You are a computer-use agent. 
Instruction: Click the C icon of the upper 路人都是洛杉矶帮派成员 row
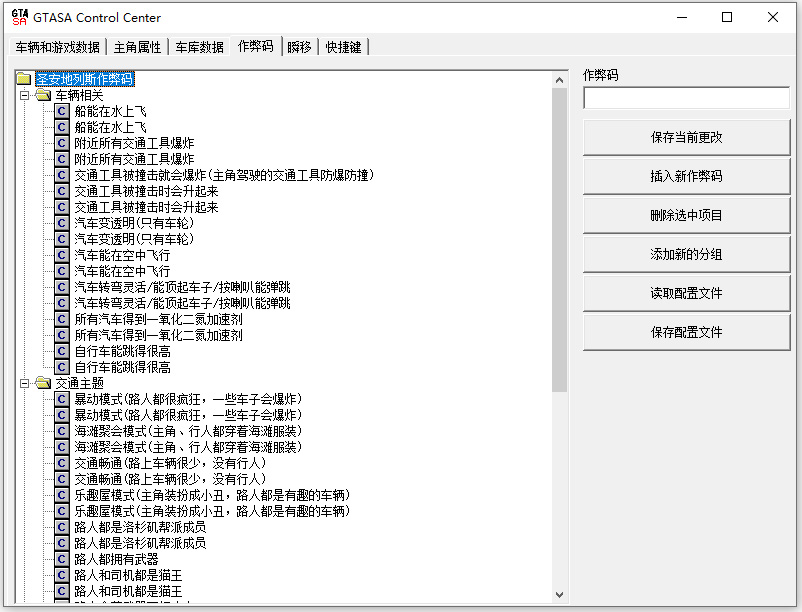[62, 527]
